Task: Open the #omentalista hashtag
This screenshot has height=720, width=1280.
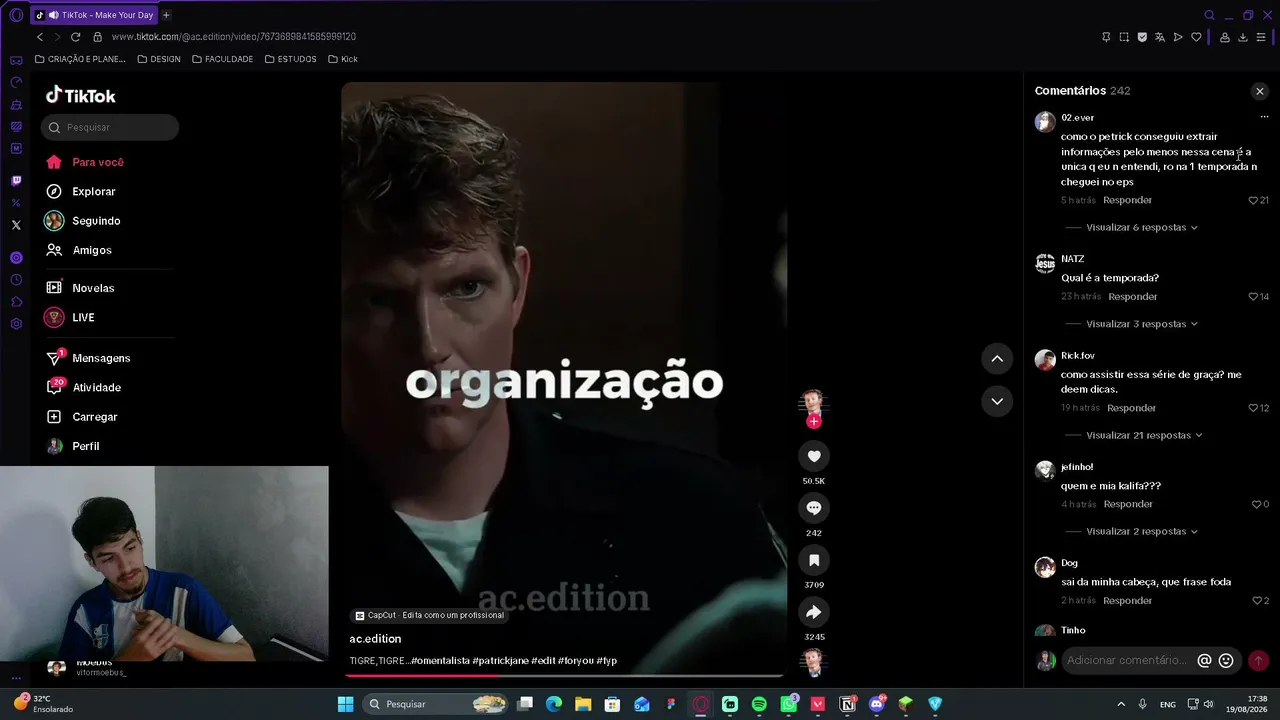Action: click(440, 661)
